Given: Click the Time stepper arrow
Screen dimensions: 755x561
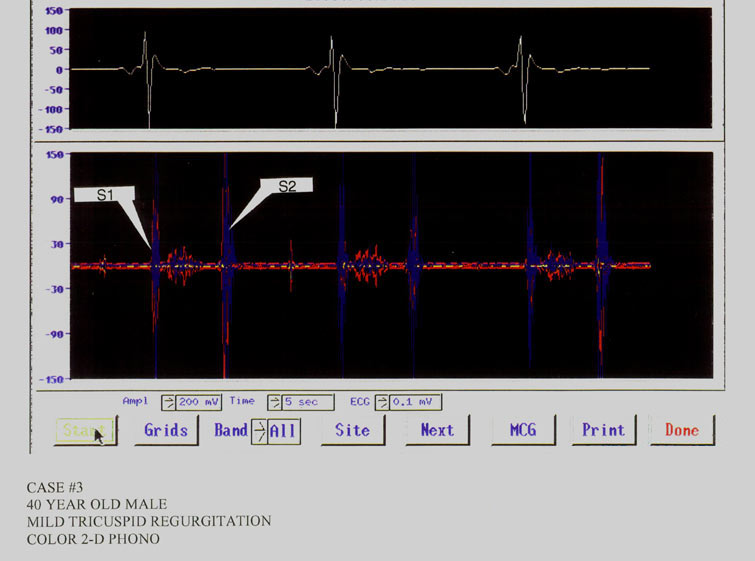Looking at the screenshot, I should click(x=272, y=402).
